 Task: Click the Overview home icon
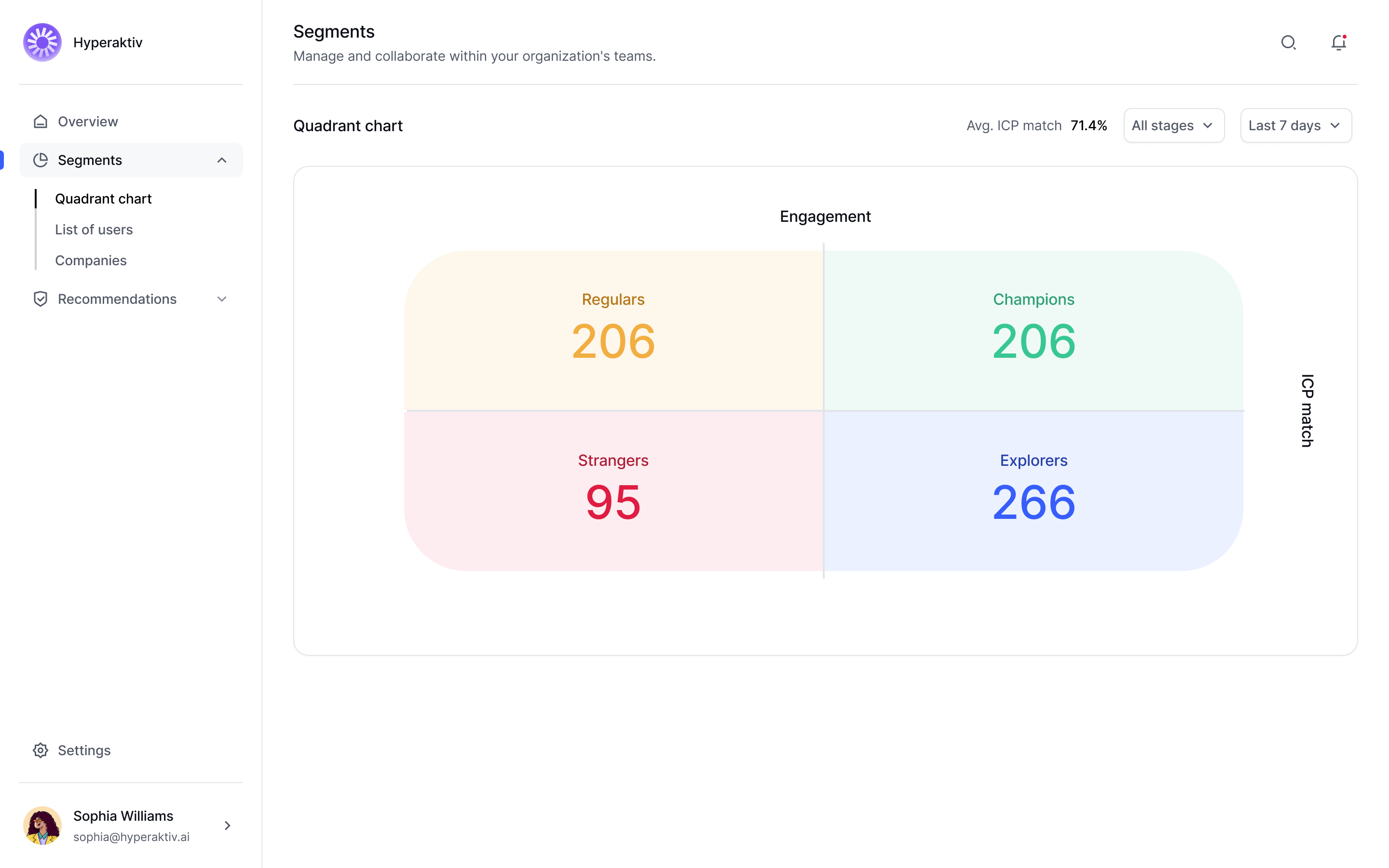pyautogui.click(x=40, y=122)
